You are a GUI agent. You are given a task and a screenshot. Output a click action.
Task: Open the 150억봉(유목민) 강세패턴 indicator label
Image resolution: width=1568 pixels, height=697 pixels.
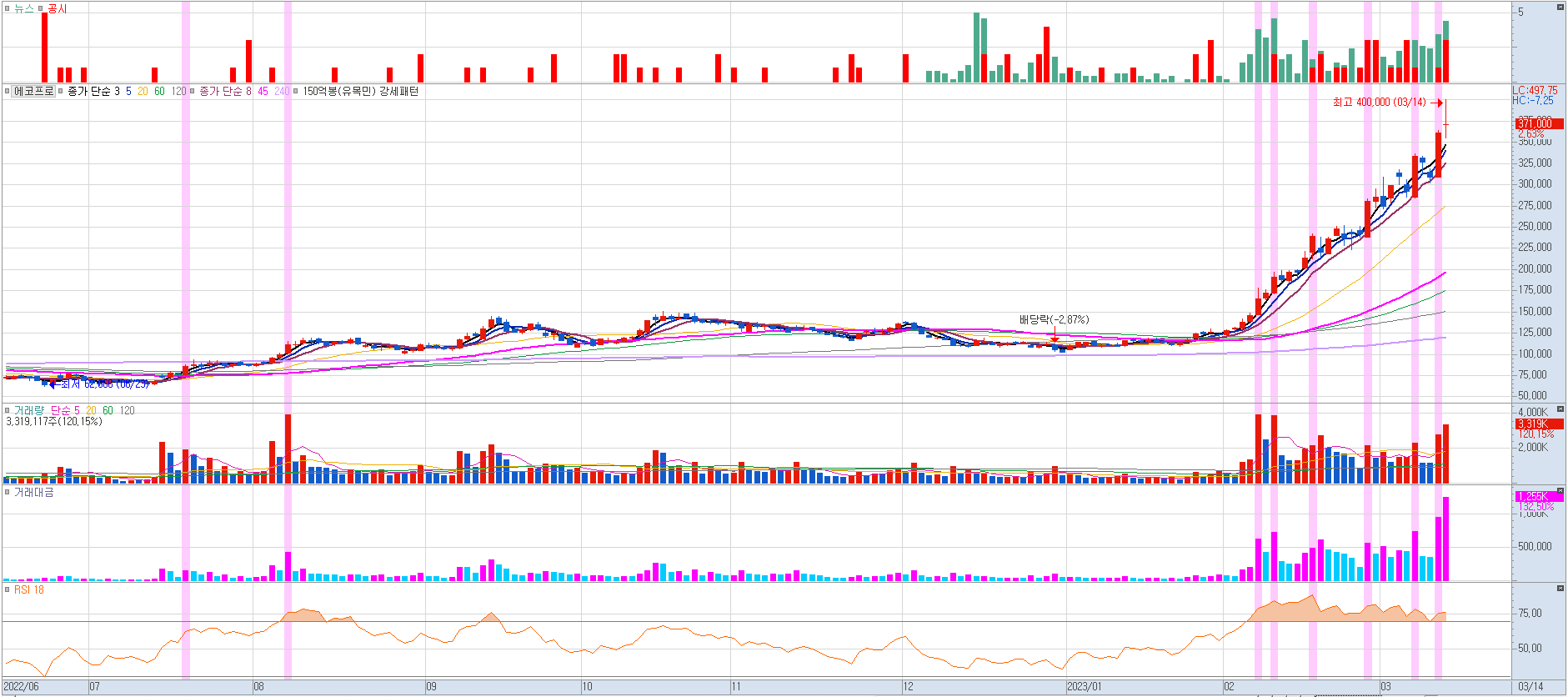pos(360,91)
